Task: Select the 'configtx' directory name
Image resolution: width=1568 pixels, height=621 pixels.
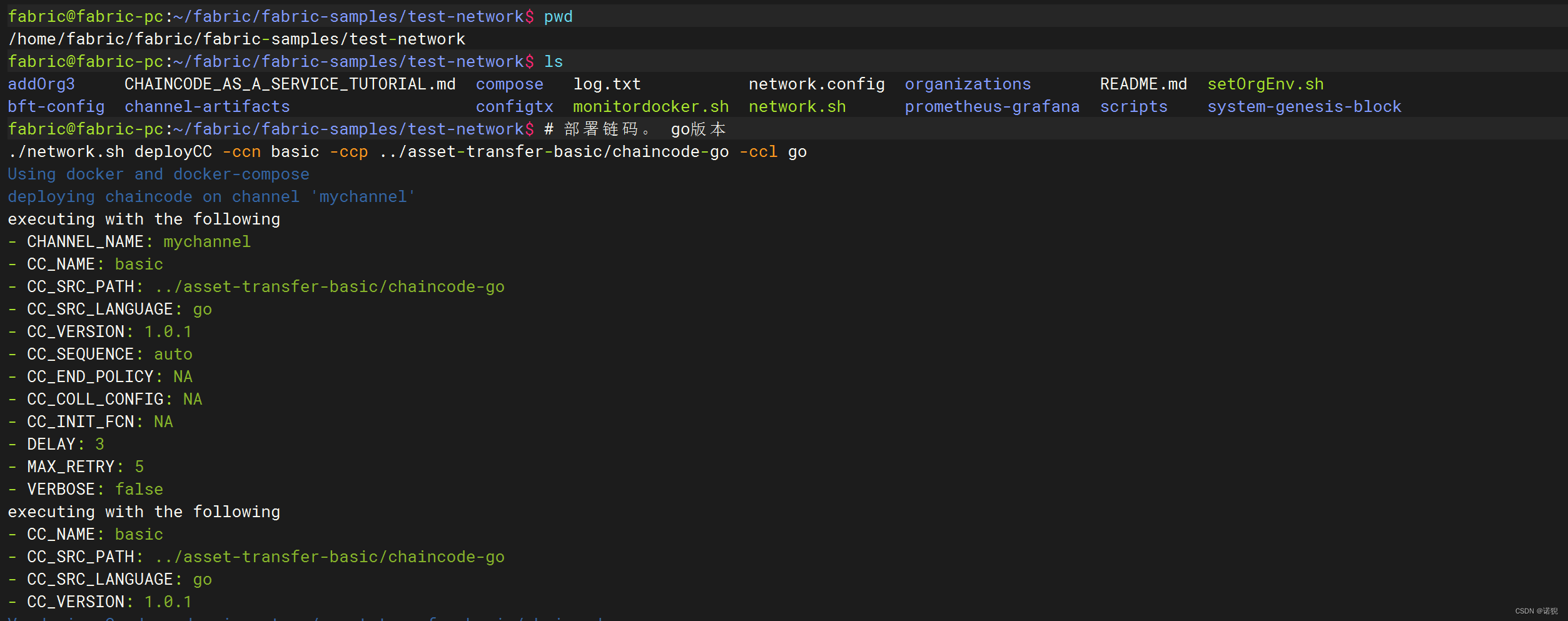Action: tap(515, 107)
